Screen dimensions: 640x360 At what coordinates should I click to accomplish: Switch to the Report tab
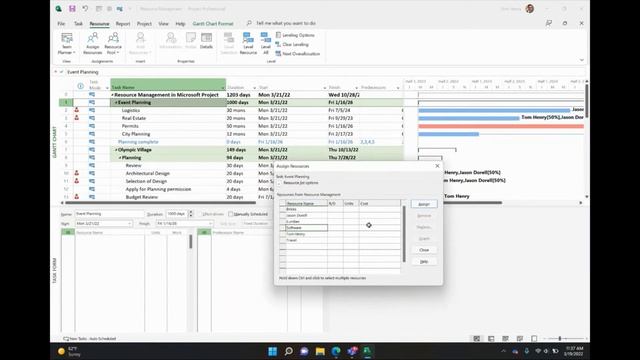tap(122, 24)
